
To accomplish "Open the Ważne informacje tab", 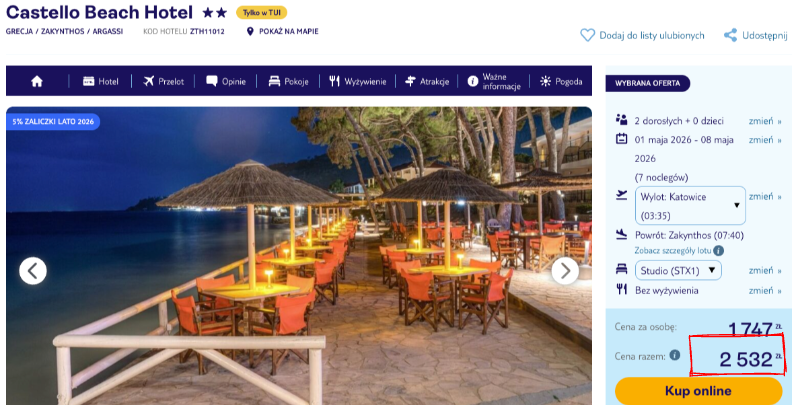I will pos(494,81).
